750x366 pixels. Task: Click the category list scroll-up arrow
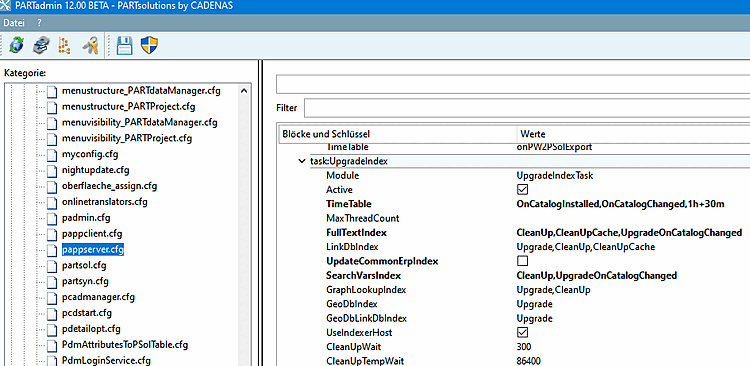244,91
